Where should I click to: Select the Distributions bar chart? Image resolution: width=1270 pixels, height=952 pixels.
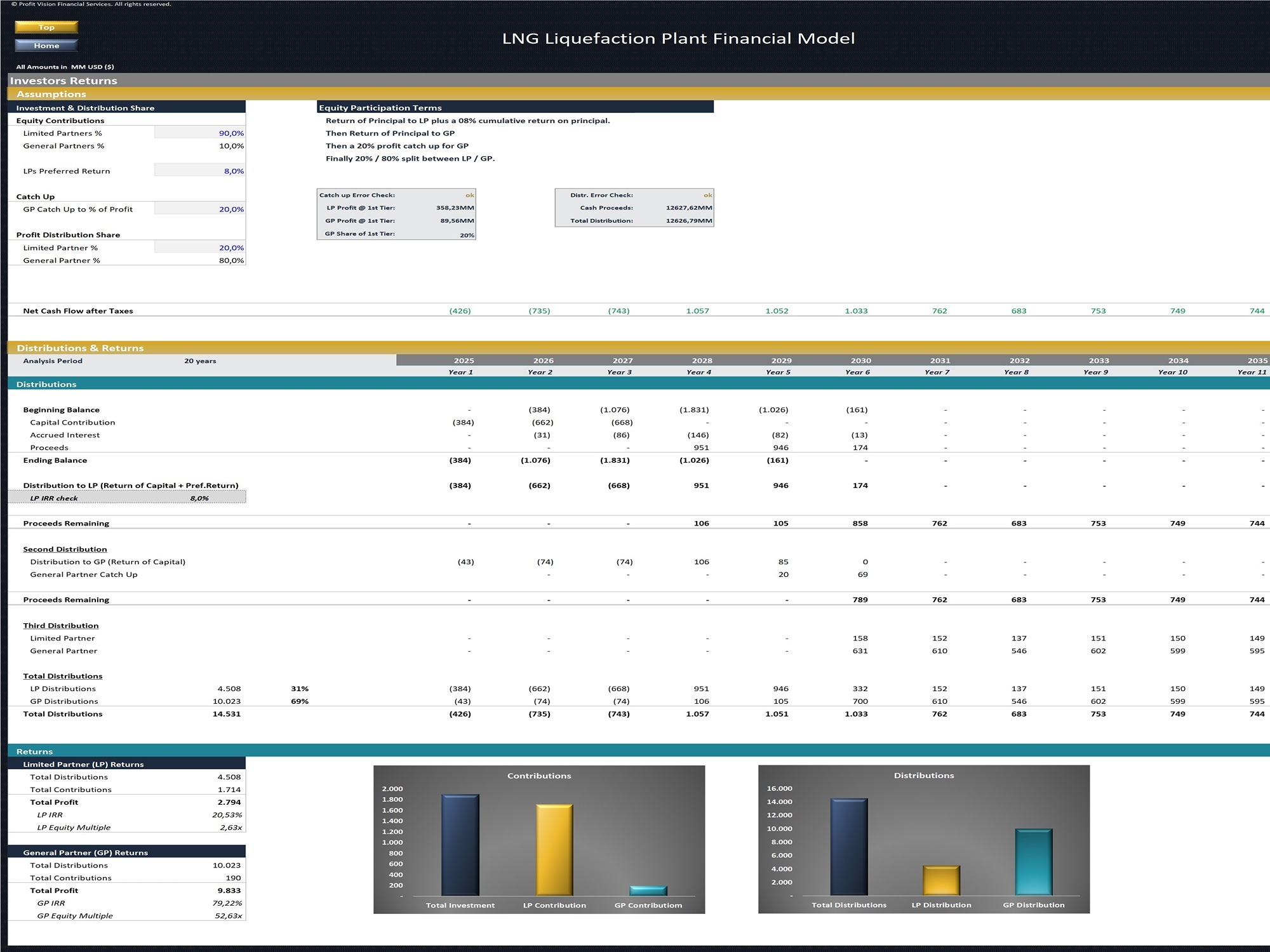click(x=925, y=775)
